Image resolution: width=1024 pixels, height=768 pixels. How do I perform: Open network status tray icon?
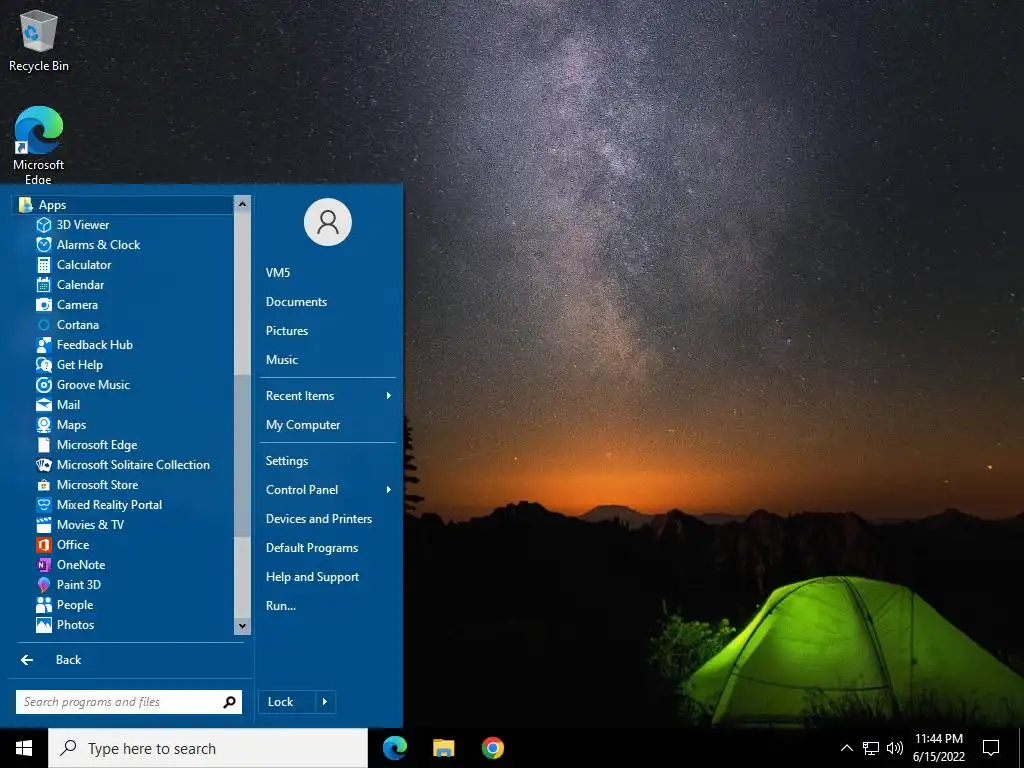click(871, 748)
